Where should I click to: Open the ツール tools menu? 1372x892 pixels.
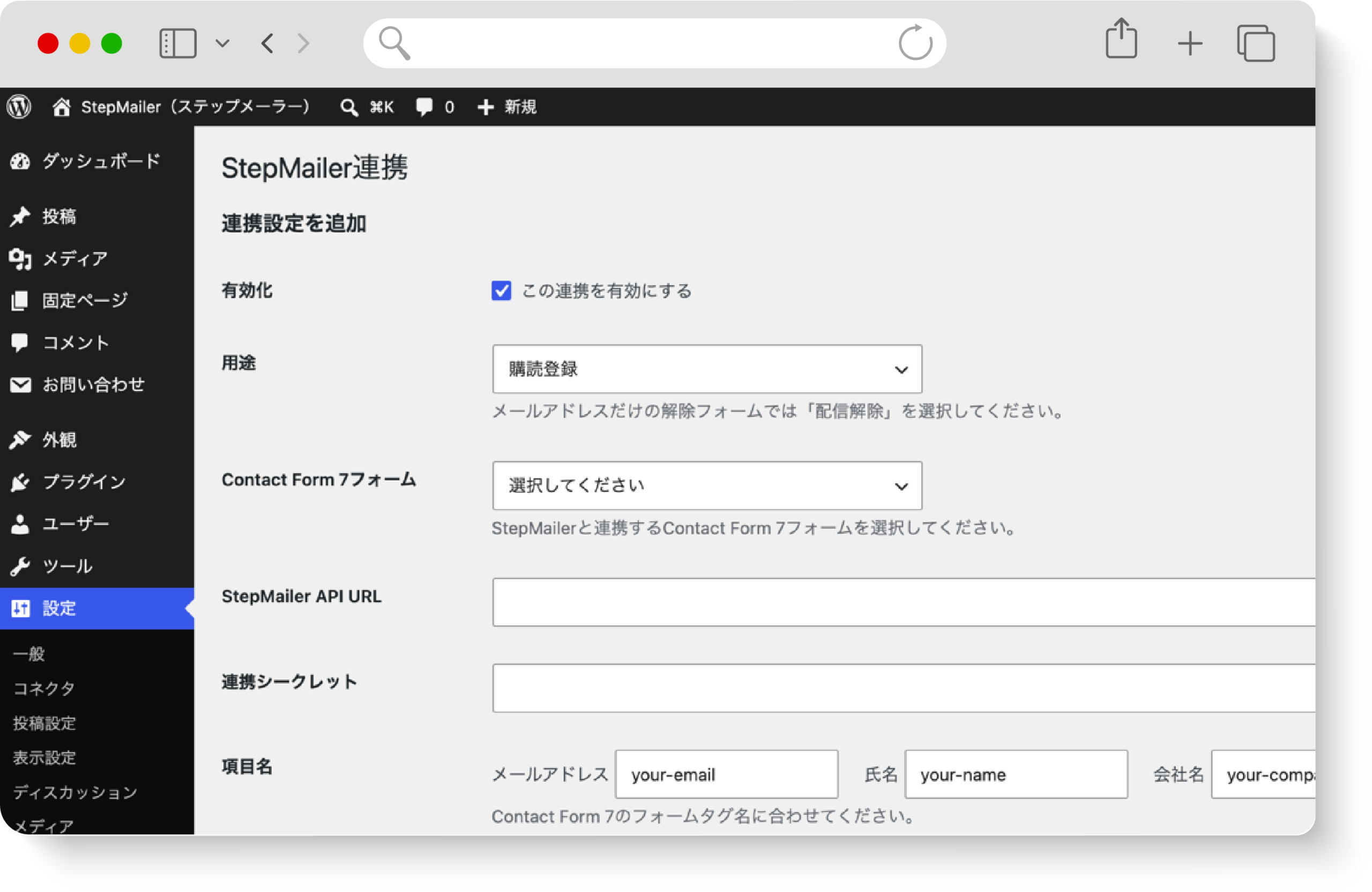click(97, 566)
